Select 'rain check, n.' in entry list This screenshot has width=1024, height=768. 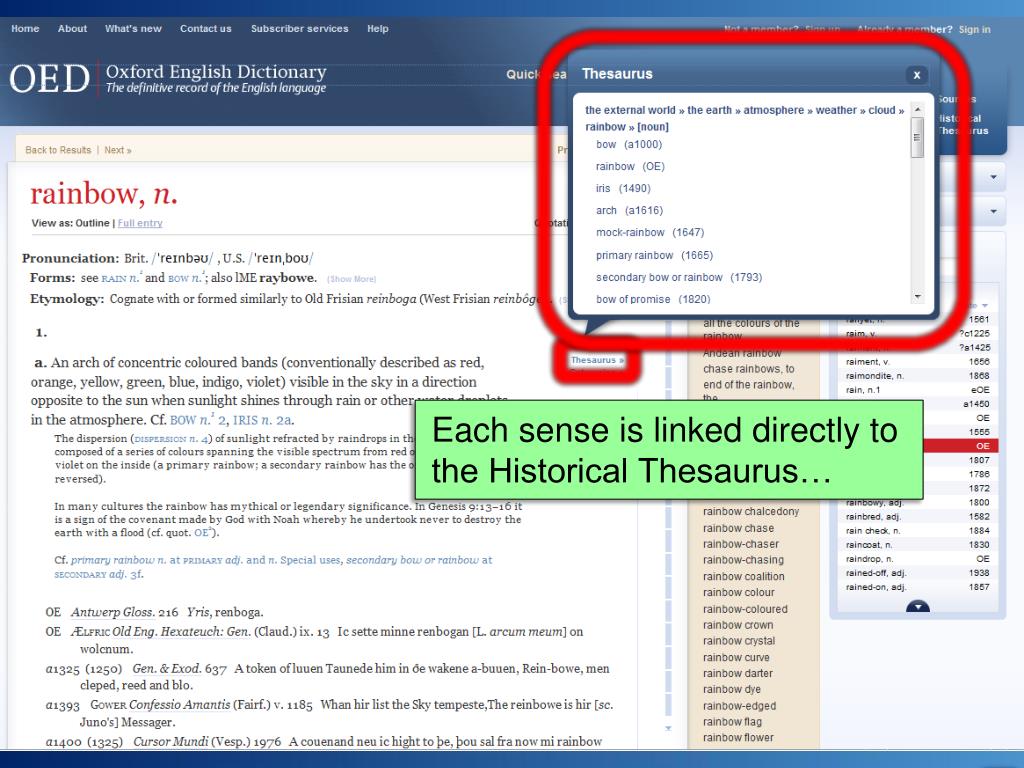(x=918, y=531)
